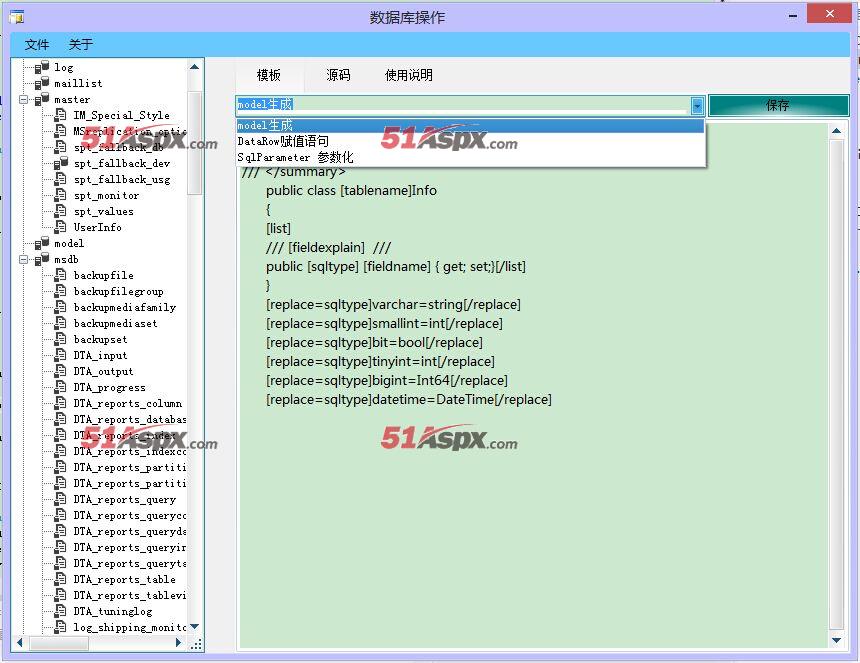
Task: Click the tree view scroll down arrow
Action: tap(194, 626)
